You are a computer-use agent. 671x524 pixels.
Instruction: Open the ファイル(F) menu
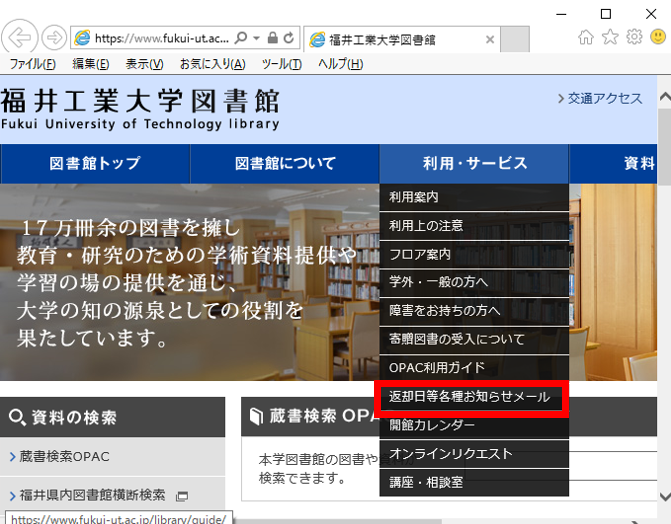click(32, 64)
